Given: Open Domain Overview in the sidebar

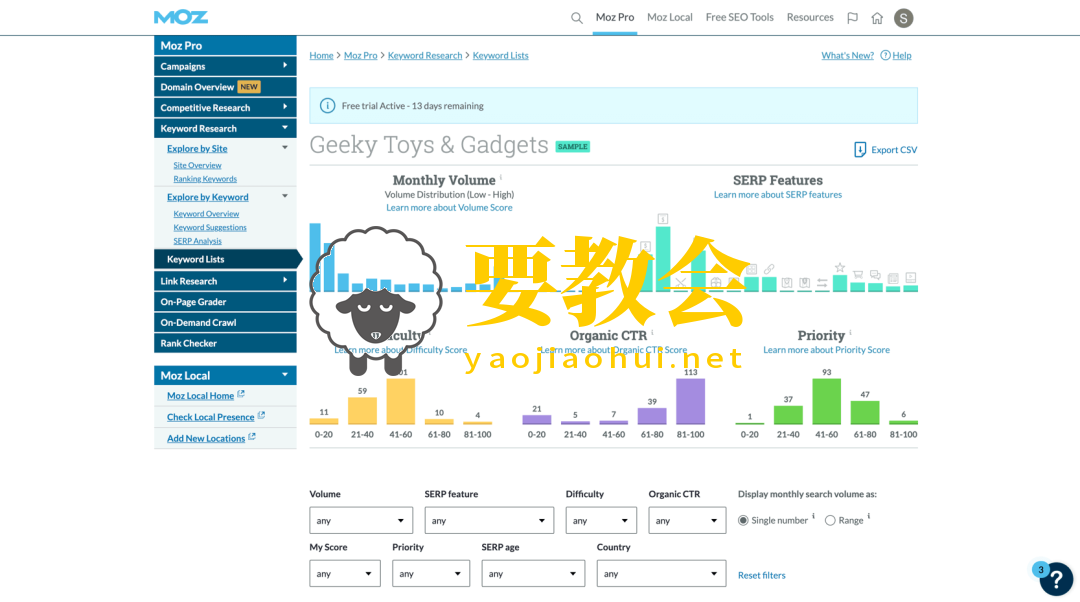Looking at the screenshot, I should pos(225,87).
